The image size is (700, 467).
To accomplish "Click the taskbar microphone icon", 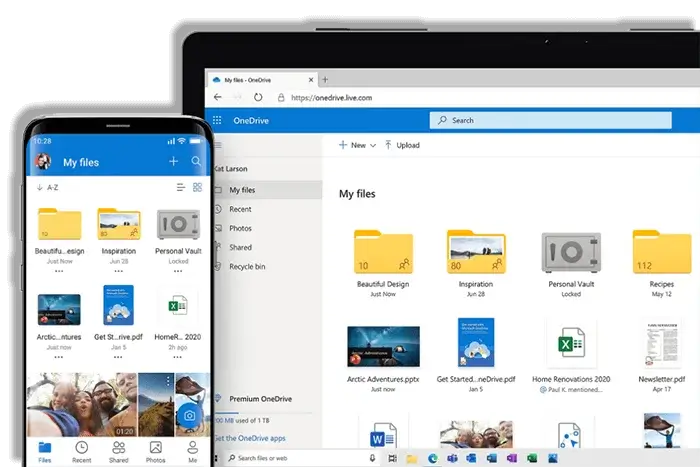I will coord(372,458).
